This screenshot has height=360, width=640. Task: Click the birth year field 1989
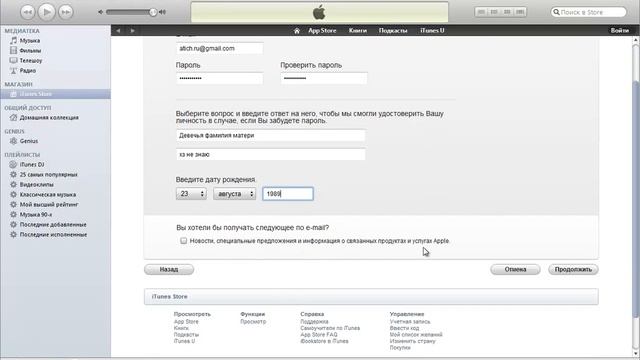pyautogui.click(x=288, y=194)
